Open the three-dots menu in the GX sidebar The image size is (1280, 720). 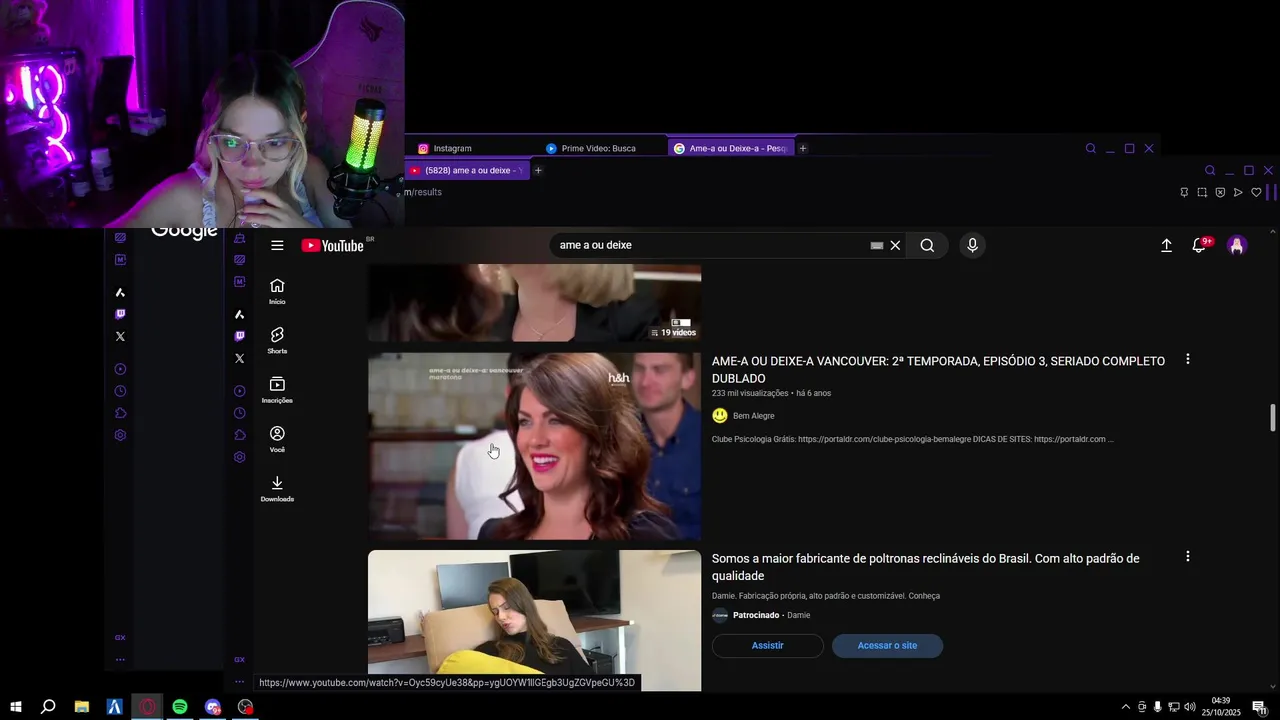[x=239, y=681]
